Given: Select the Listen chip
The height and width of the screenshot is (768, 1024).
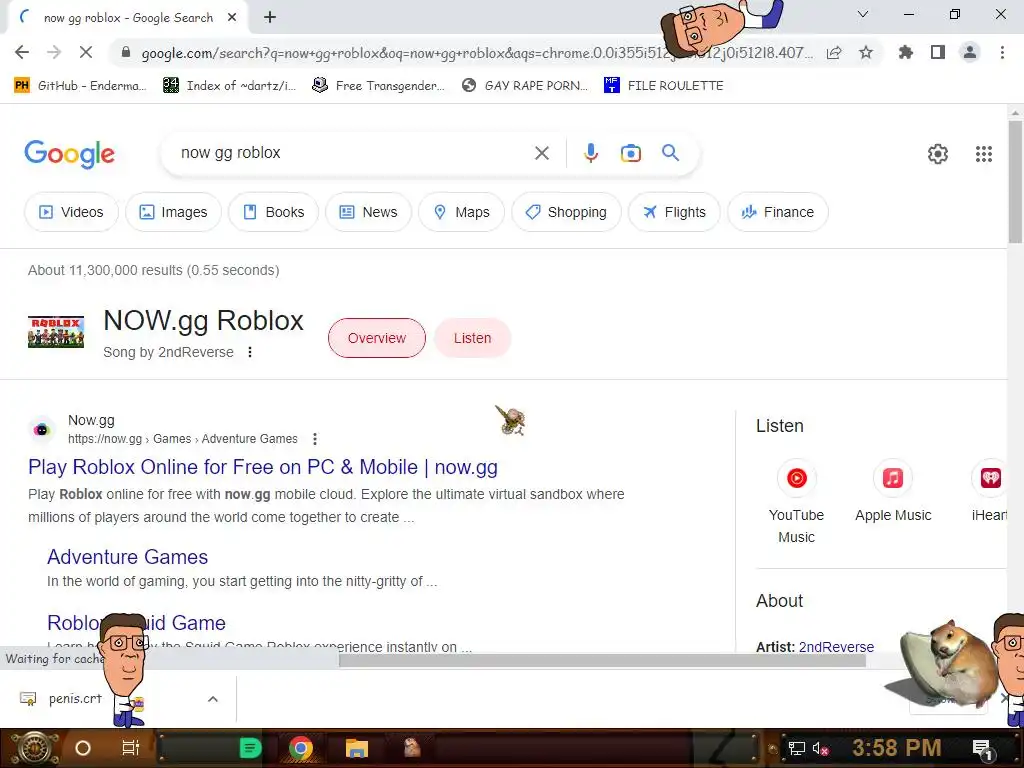Looking at the screenshot, I should 472,338.
